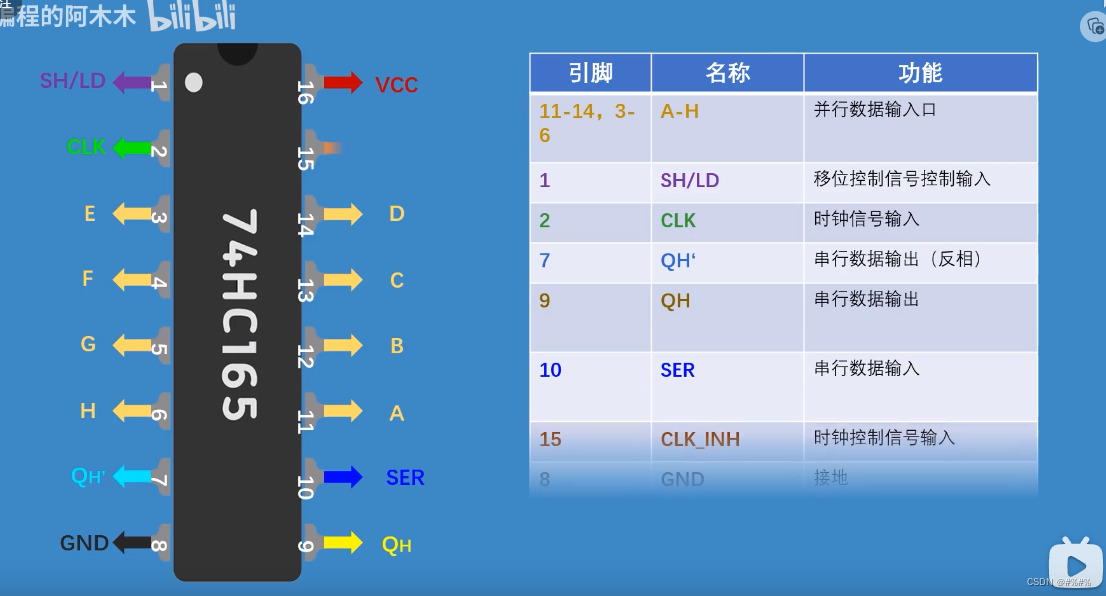Click the pin number '15' table cell
This screenshot has height=596, width=1106.
590,442
